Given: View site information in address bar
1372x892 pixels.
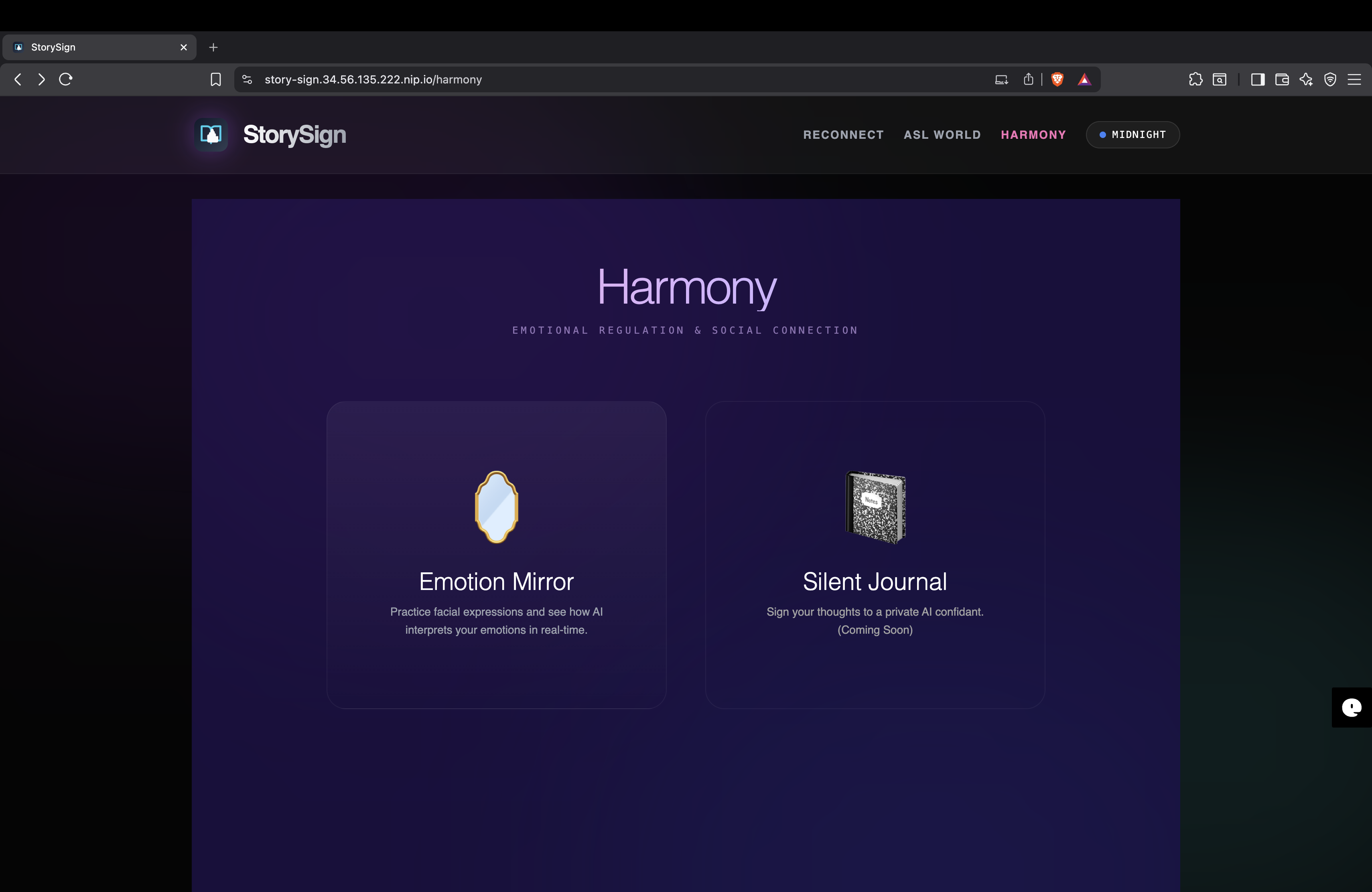Looking at the screenshot, I should tap(247, 79).
